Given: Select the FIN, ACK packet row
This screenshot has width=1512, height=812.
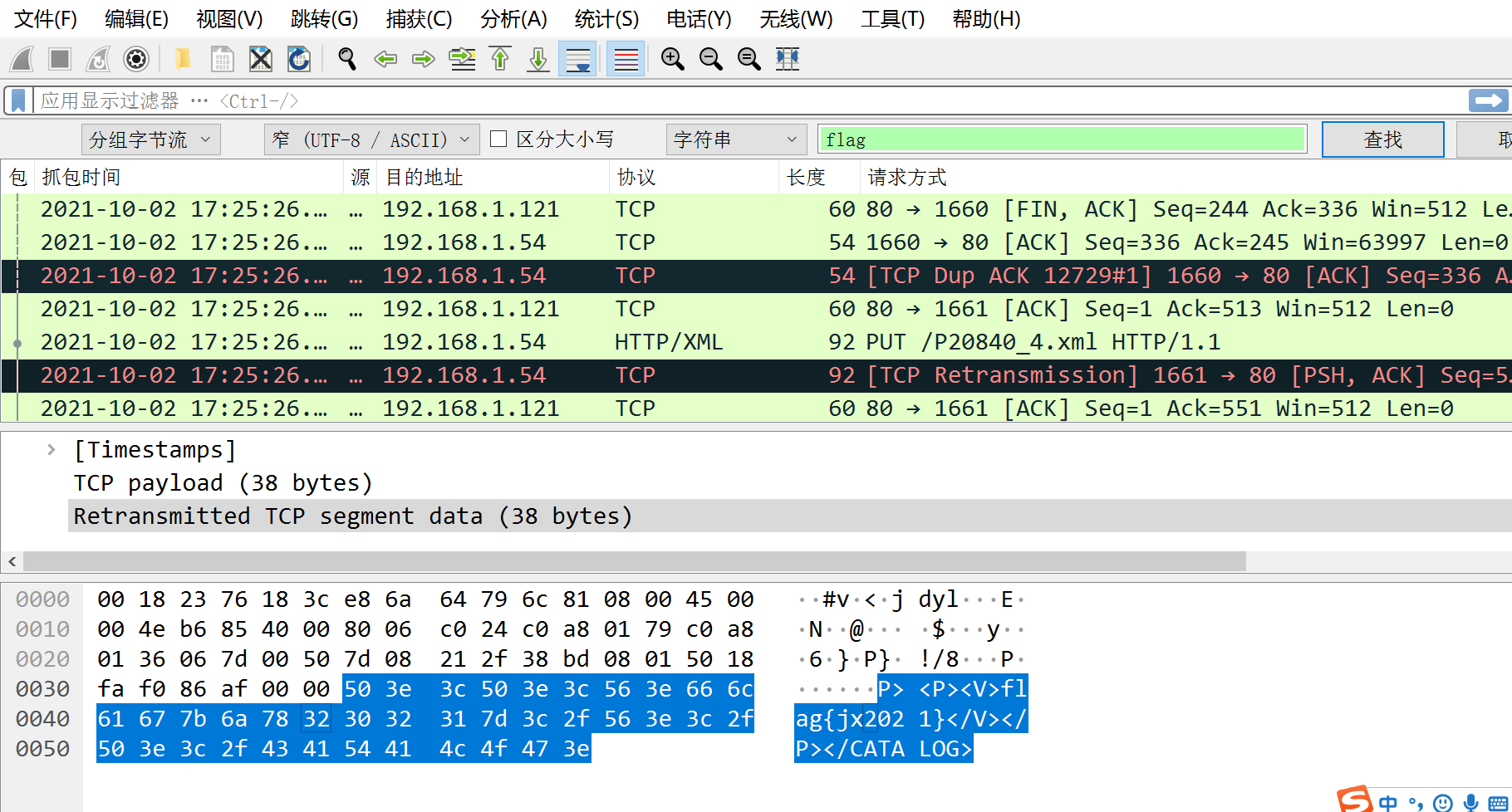Looking at the screenshot, I should pos(756,209).
